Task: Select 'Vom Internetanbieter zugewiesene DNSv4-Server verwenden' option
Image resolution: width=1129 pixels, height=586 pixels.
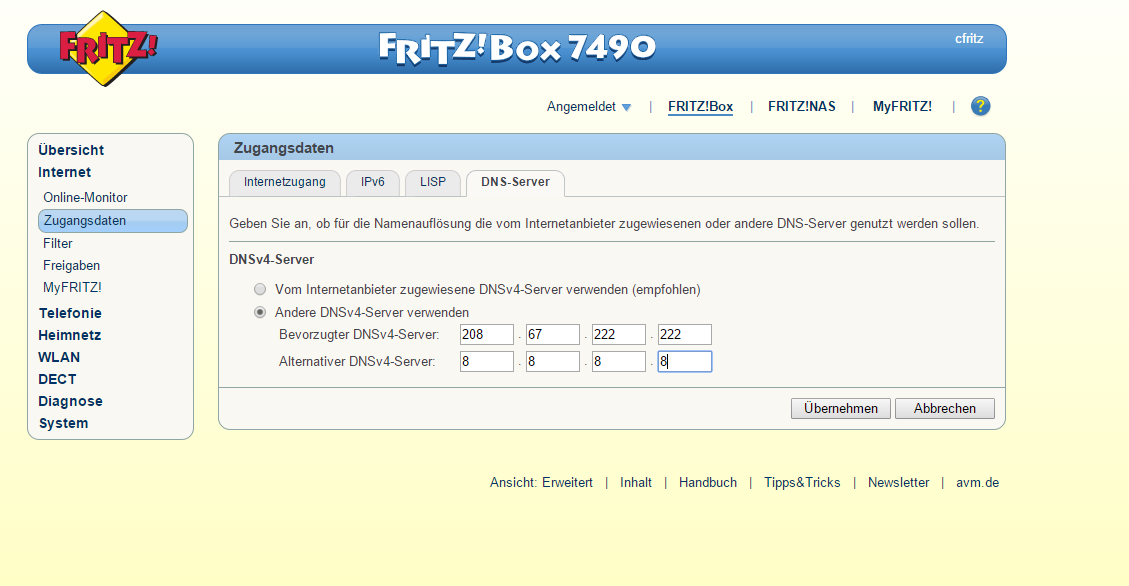Action: click(x=260, y=289)
